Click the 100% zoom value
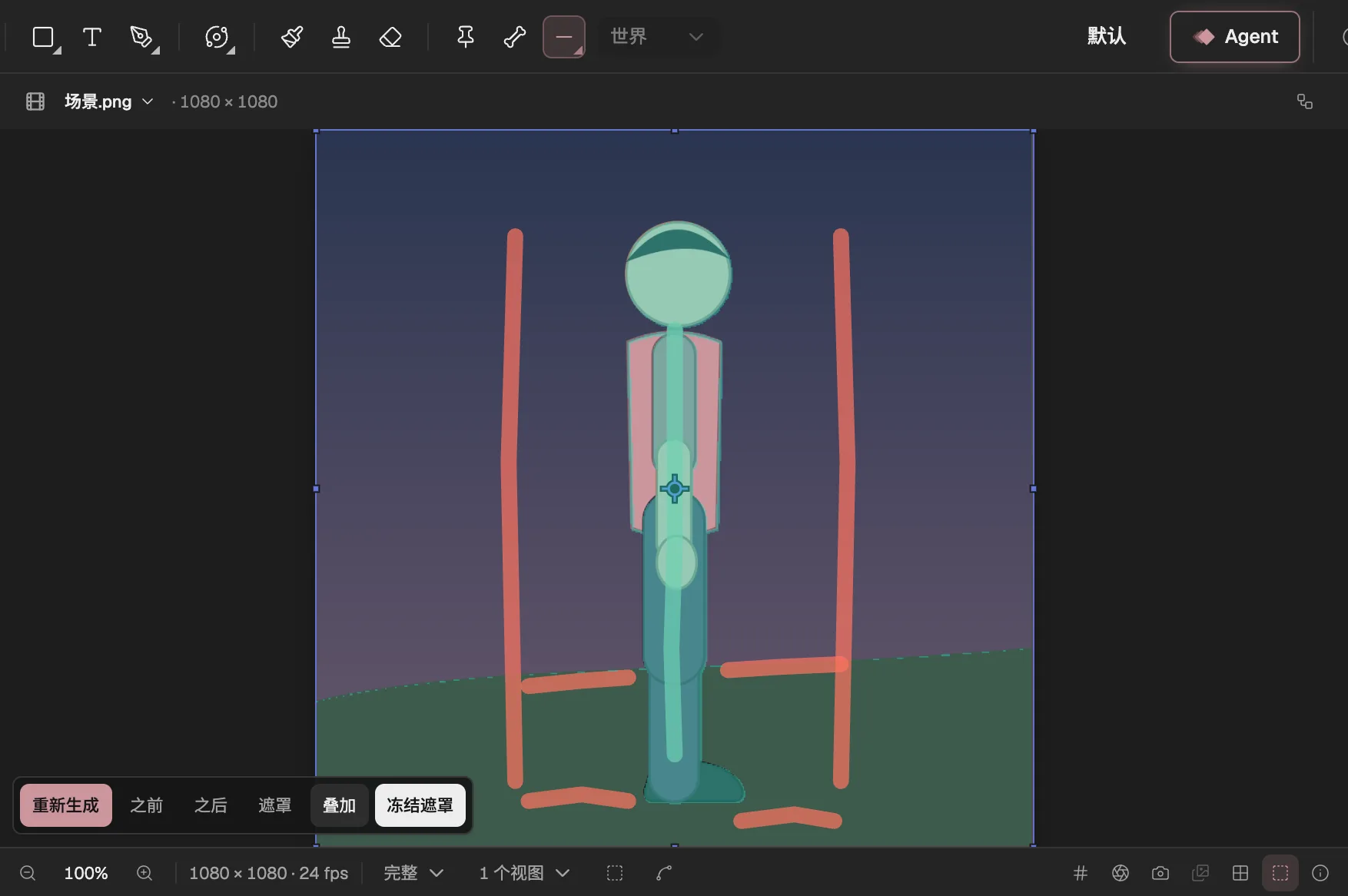The image size is (1348, 896). tap(86, 873)
